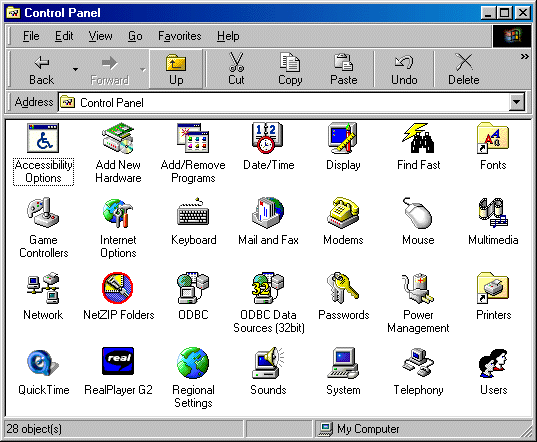Show more toolbar buttons via chevron

[x=525, y=56]
